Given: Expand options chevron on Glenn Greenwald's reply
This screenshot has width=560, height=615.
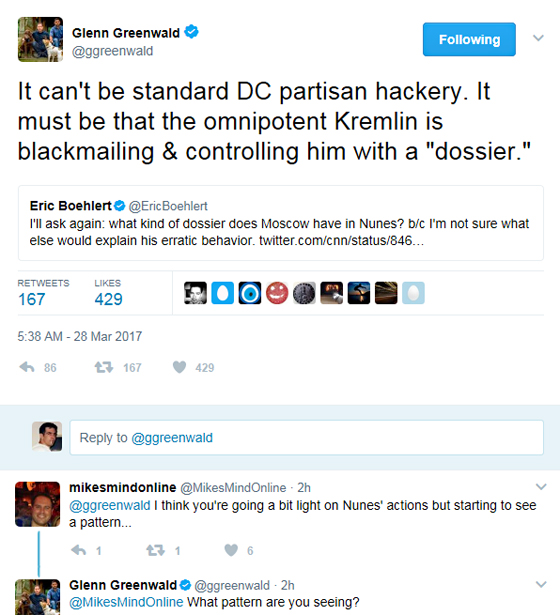Looking at the screenshot, I should coord(541,584).
